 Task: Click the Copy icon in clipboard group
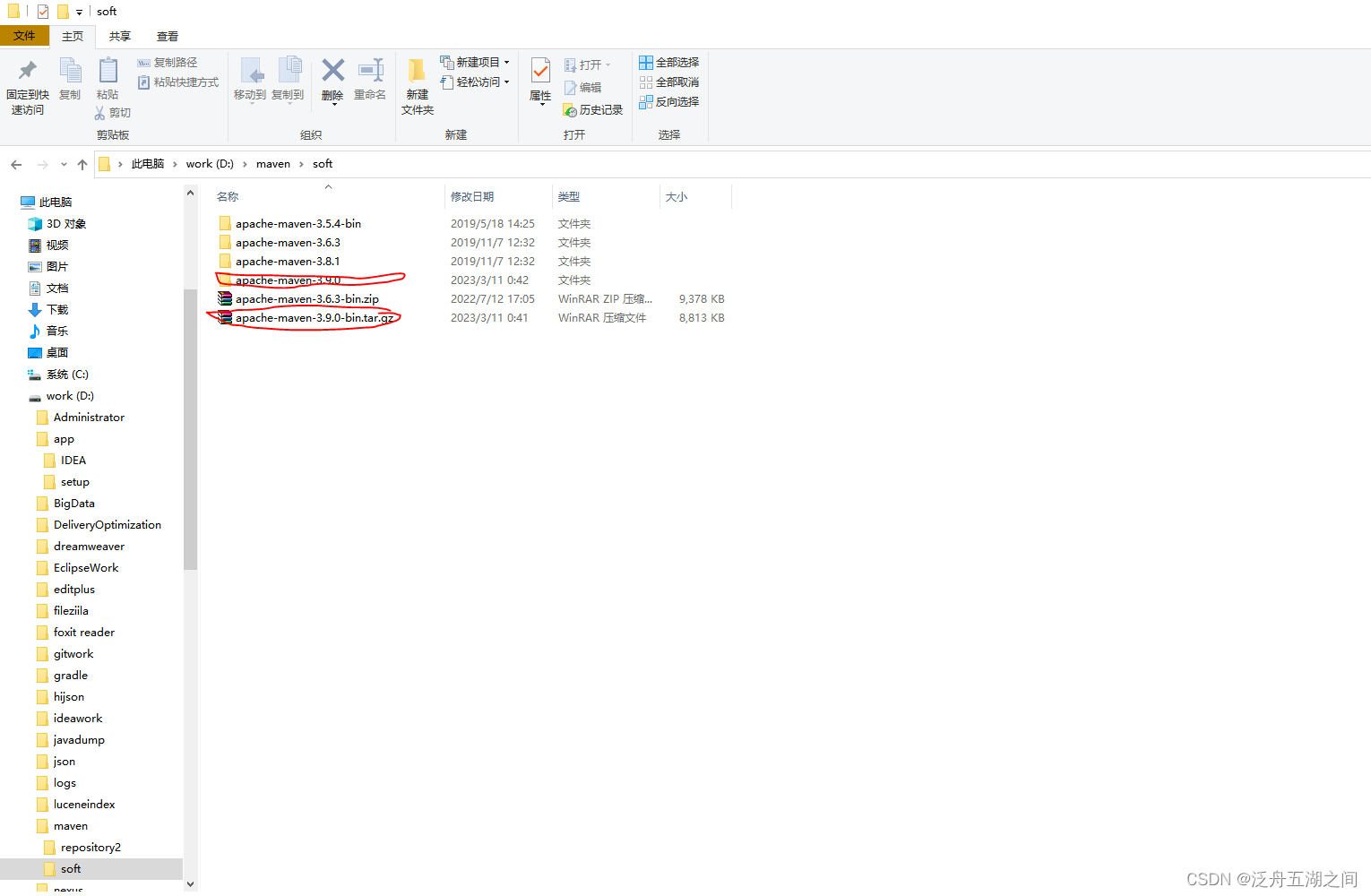click(x=70, y=70)
